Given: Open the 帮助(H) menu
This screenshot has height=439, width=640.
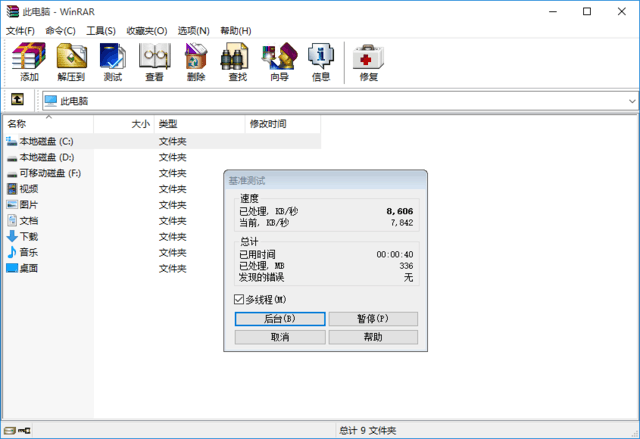Looking at the screenshot, I should tap(236, 31).
